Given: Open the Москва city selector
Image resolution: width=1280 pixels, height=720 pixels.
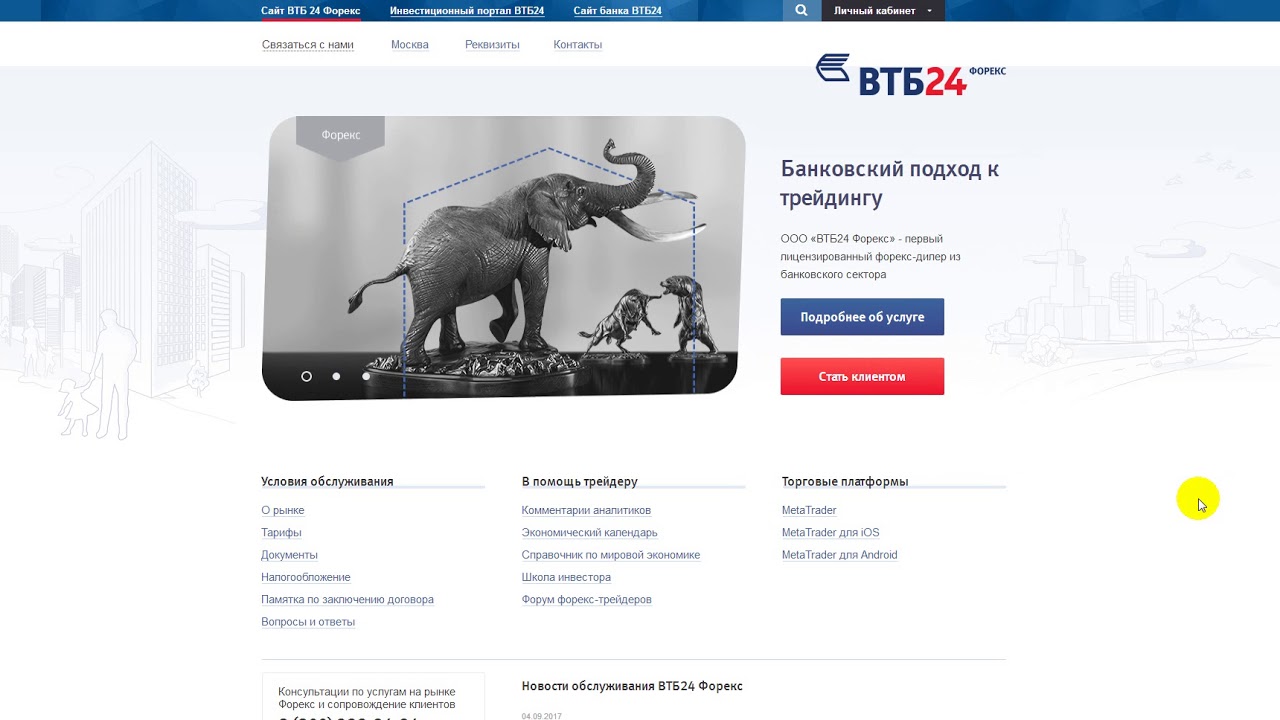Looking at the screenshot, I should click(410, 45).
